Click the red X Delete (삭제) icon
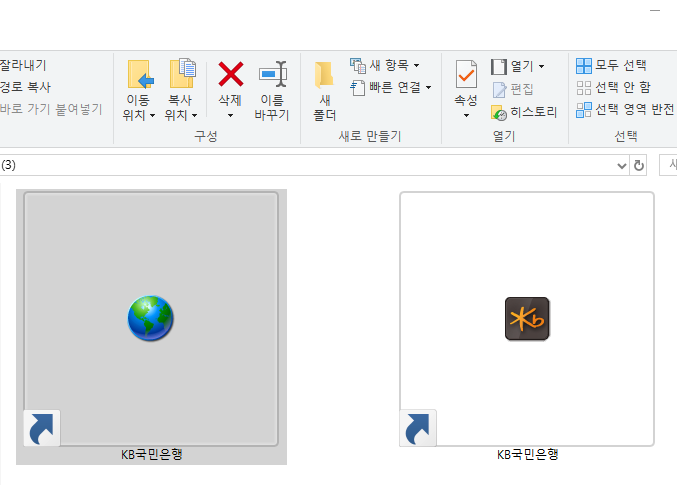 coord(231,74)
